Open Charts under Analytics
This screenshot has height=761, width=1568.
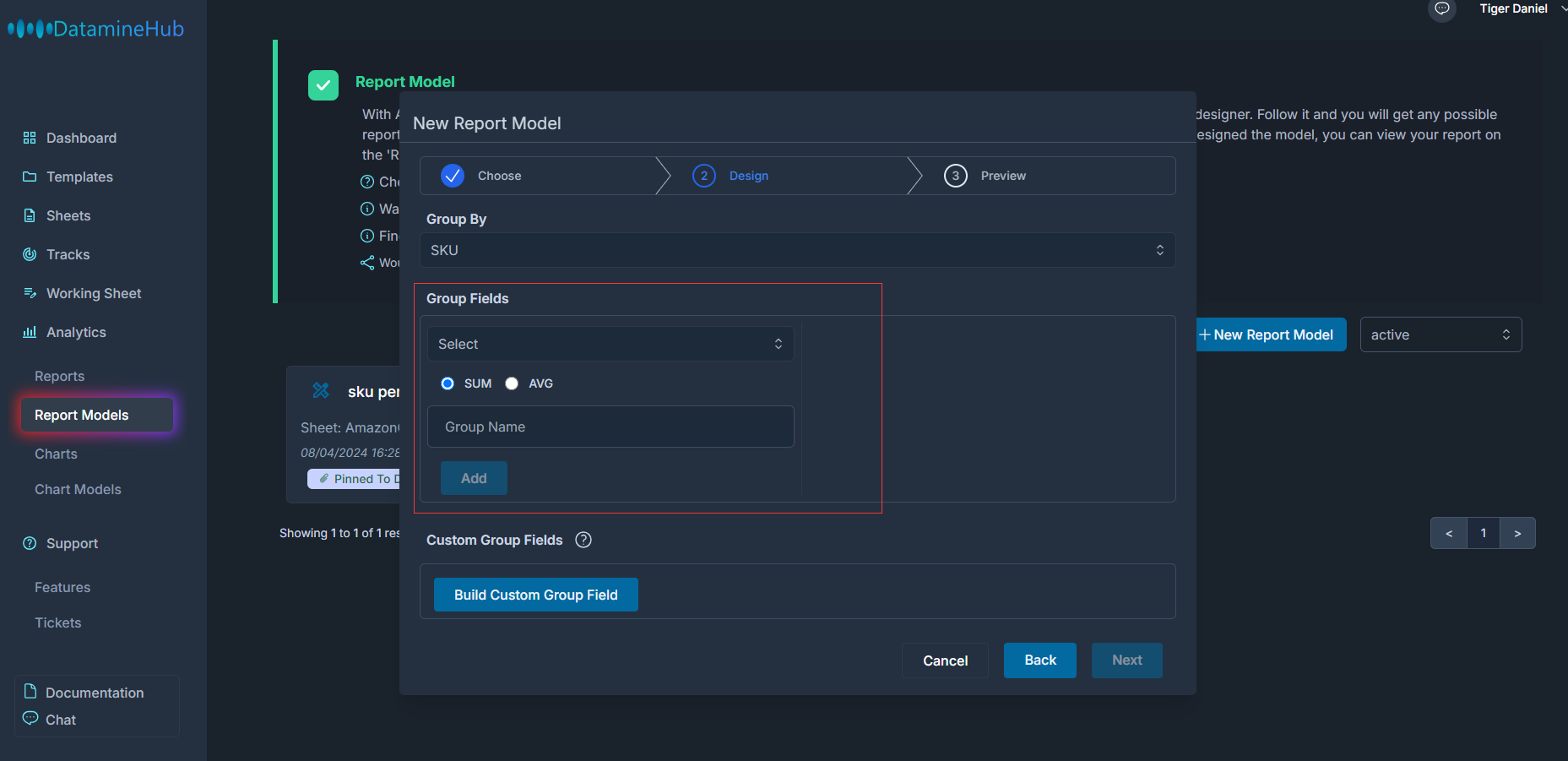pyautogui.click(x=56, y=454)
